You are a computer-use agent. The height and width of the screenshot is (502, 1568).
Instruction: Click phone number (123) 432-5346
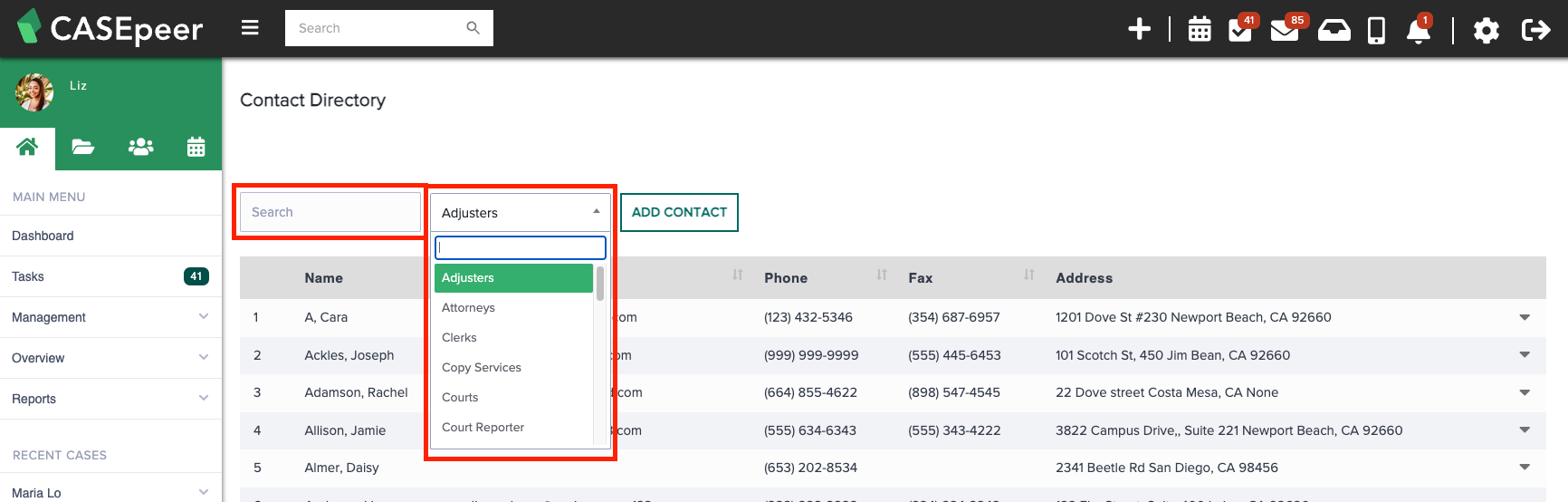coord(808,317)
